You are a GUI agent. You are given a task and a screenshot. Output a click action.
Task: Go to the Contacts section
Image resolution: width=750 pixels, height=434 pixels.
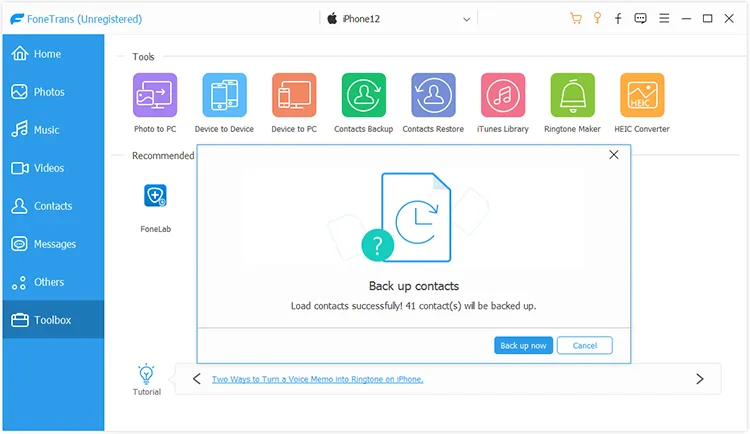(x=53, y=206)
